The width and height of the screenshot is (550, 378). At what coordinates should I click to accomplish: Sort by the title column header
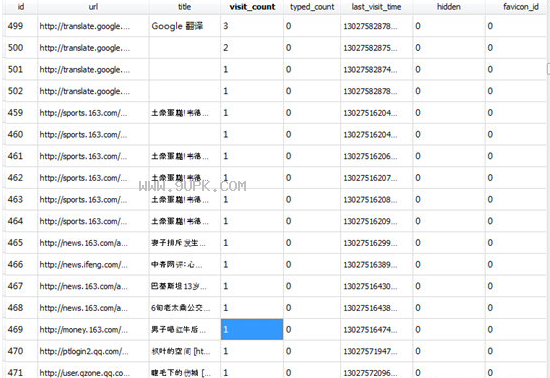pyautogui.click(x=185, y=7)
